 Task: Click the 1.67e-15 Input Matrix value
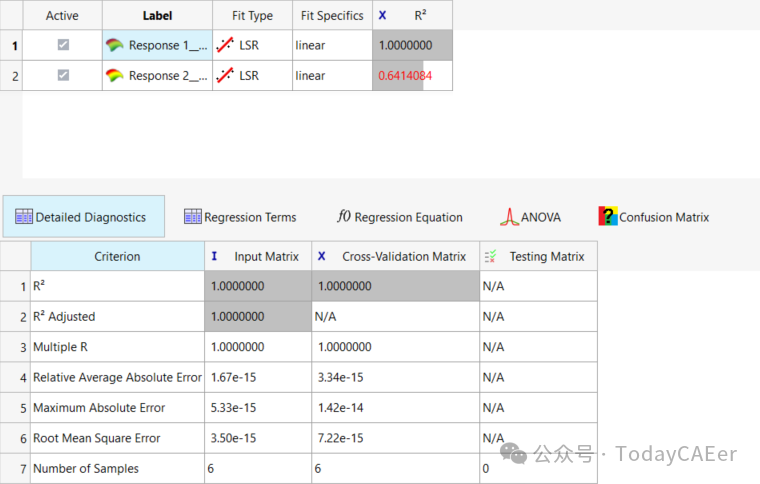(x=233, y=377)
